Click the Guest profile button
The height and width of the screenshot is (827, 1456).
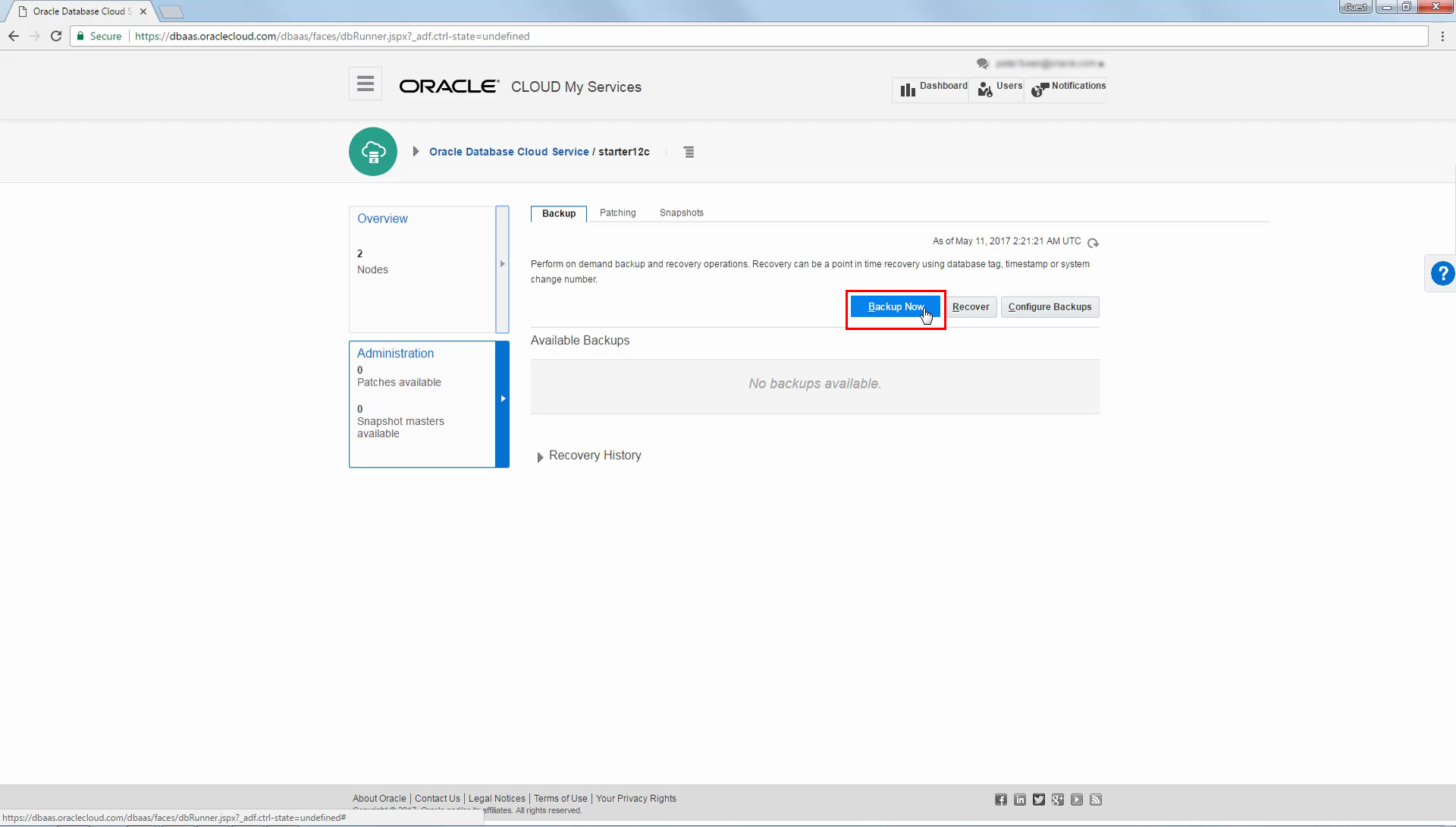pyautogui.click(x=1356, y=7)
